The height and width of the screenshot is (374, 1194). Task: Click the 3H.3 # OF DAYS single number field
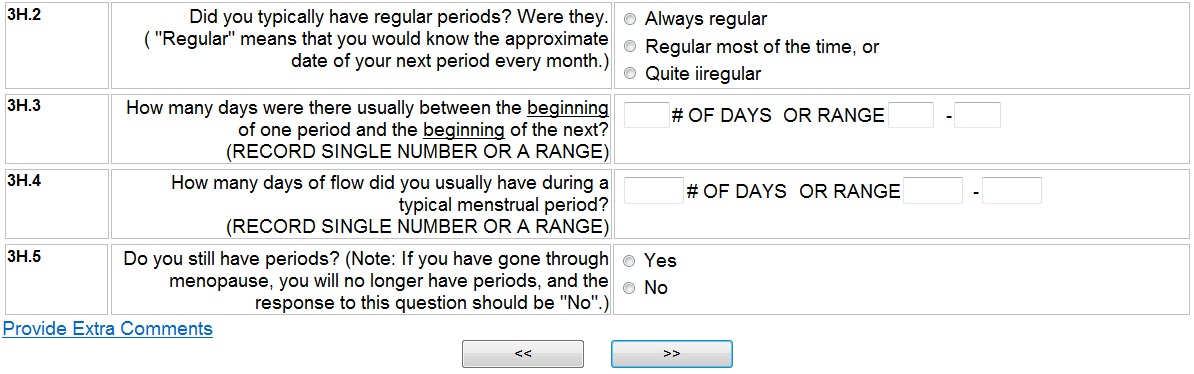click(x=646, y=116)
